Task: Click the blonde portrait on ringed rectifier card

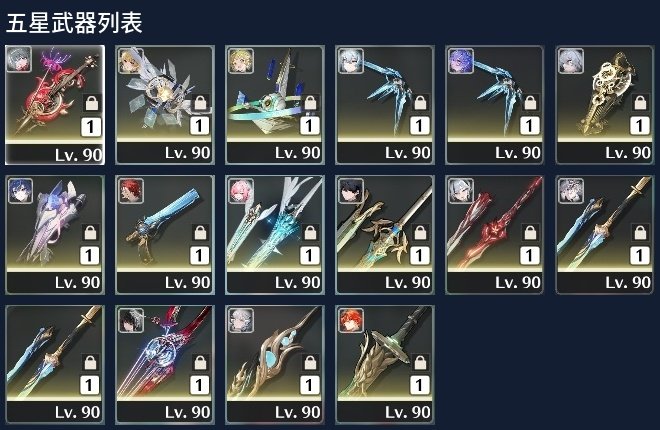Action: point(240,61)
